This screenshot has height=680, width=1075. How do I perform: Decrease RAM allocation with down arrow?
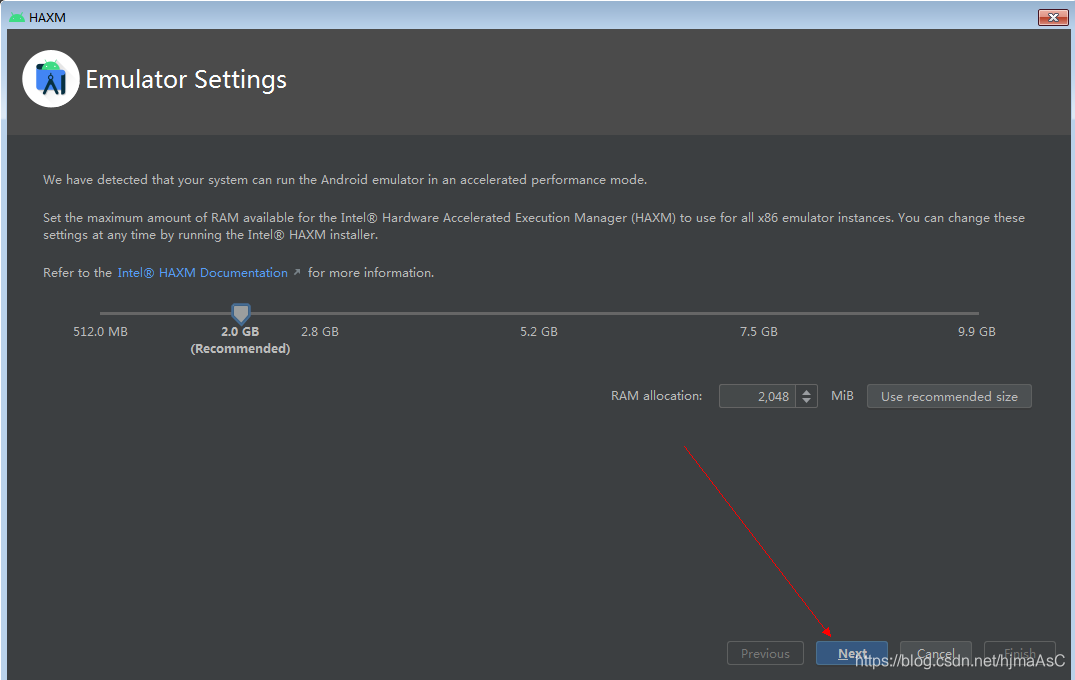click(806, 401)
